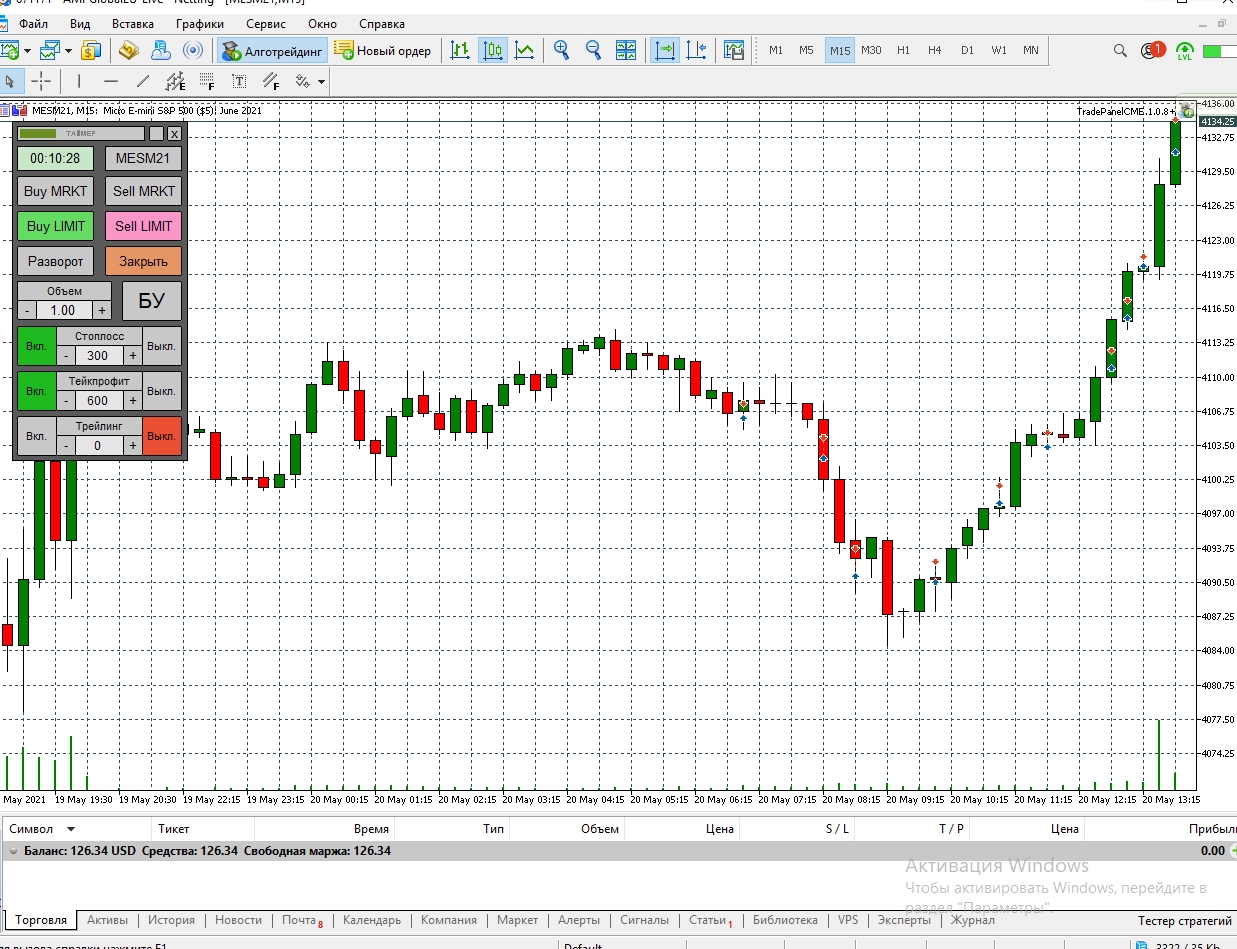Image resolution: width=1237 pixels, height=949 pixels.
Task: Click the orange Закрыть button
Action: tap(144, 261)
